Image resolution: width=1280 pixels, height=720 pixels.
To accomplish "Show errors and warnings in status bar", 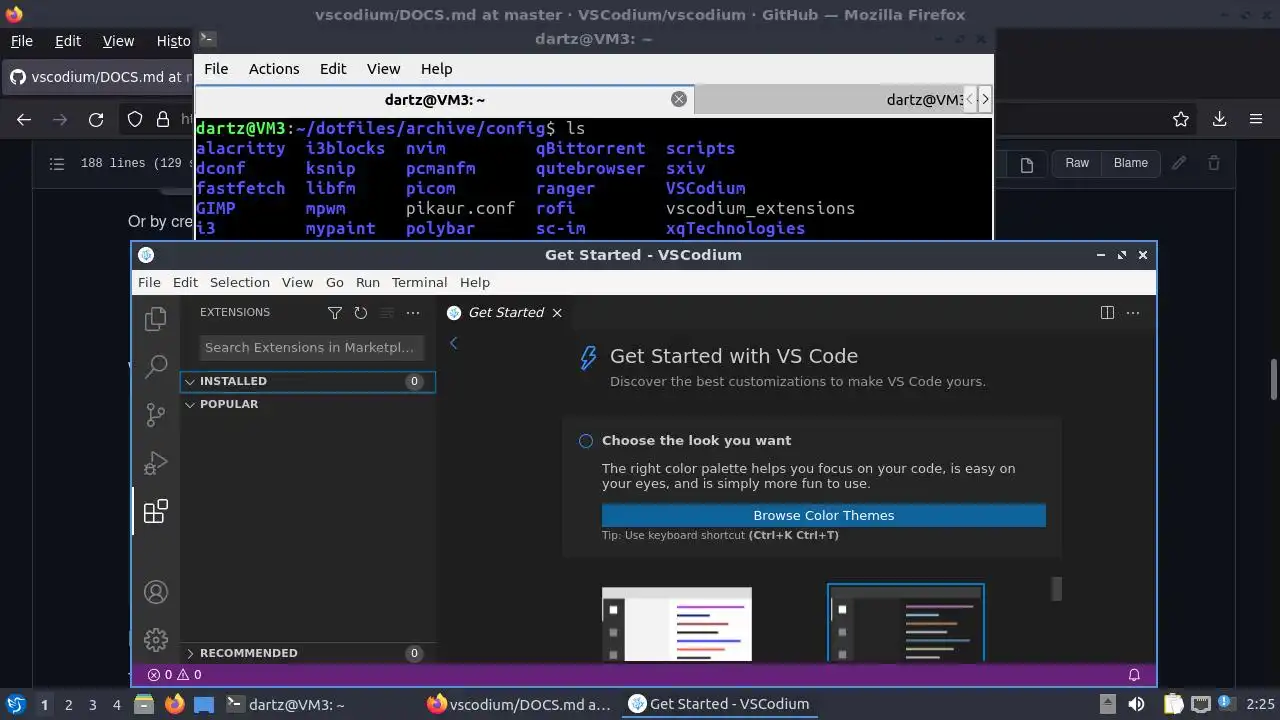I will point(174,675).
